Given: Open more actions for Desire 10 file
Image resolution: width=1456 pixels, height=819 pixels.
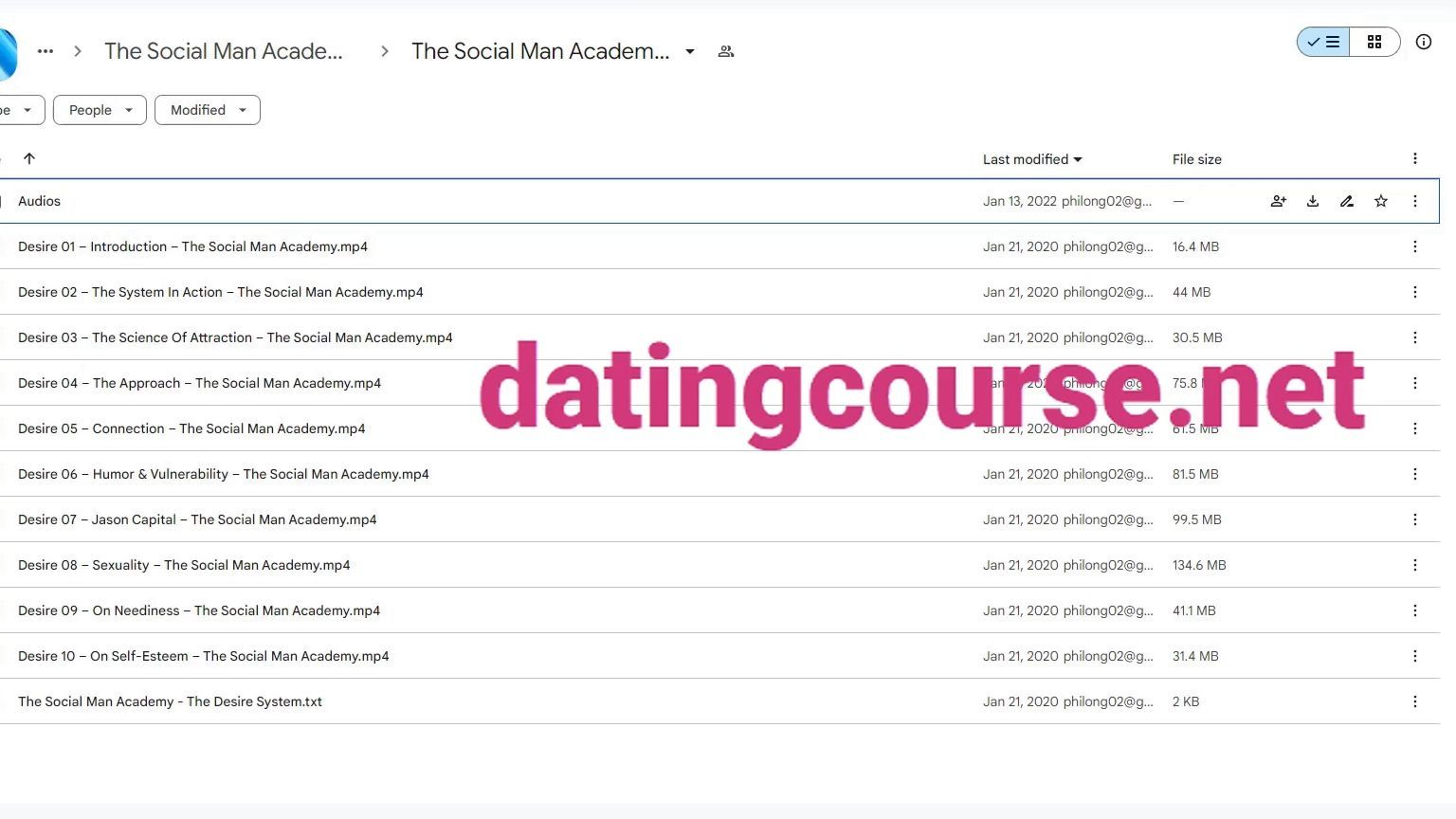Looking at the screenshot, I should (1415, 656).
